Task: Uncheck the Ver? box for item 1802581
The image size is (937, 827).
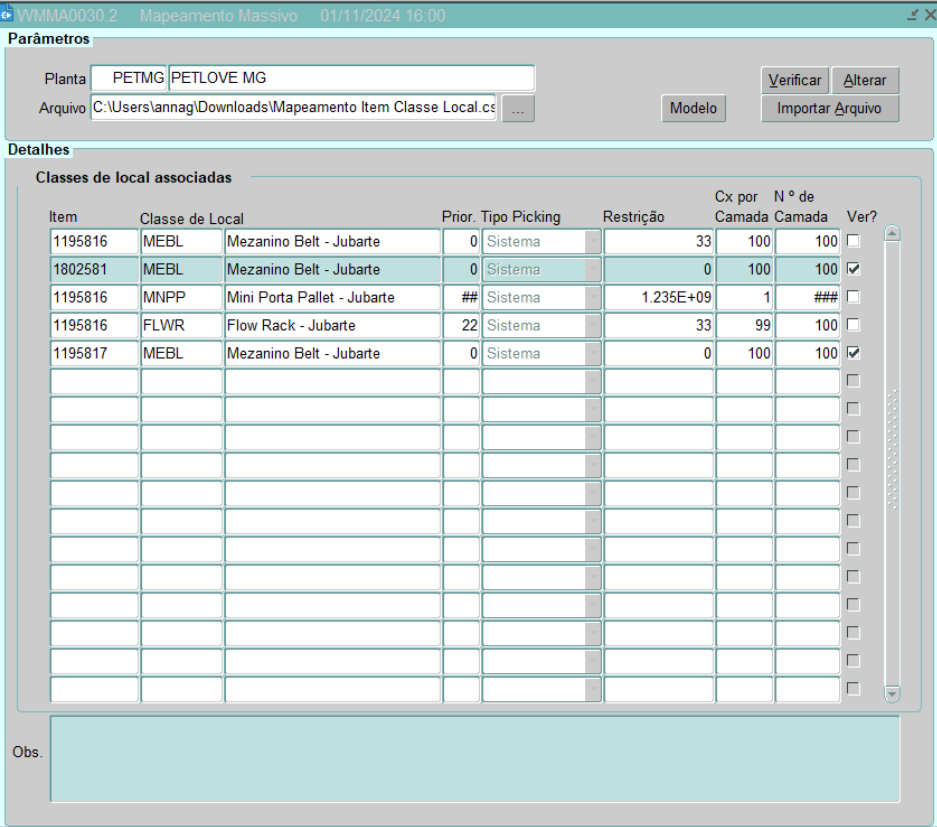Action: [x=853, y=269]
